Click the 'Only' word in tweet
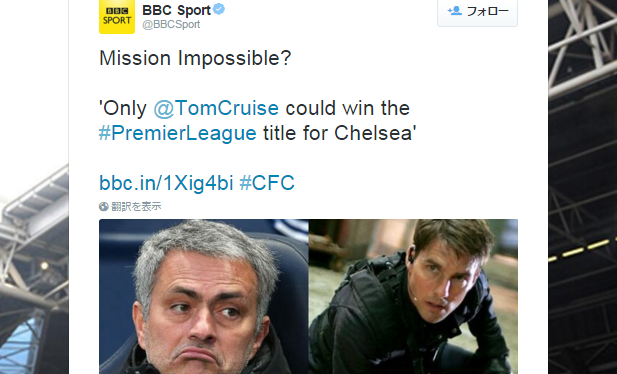Screen dimensions: 617x374 click(123, 108)
